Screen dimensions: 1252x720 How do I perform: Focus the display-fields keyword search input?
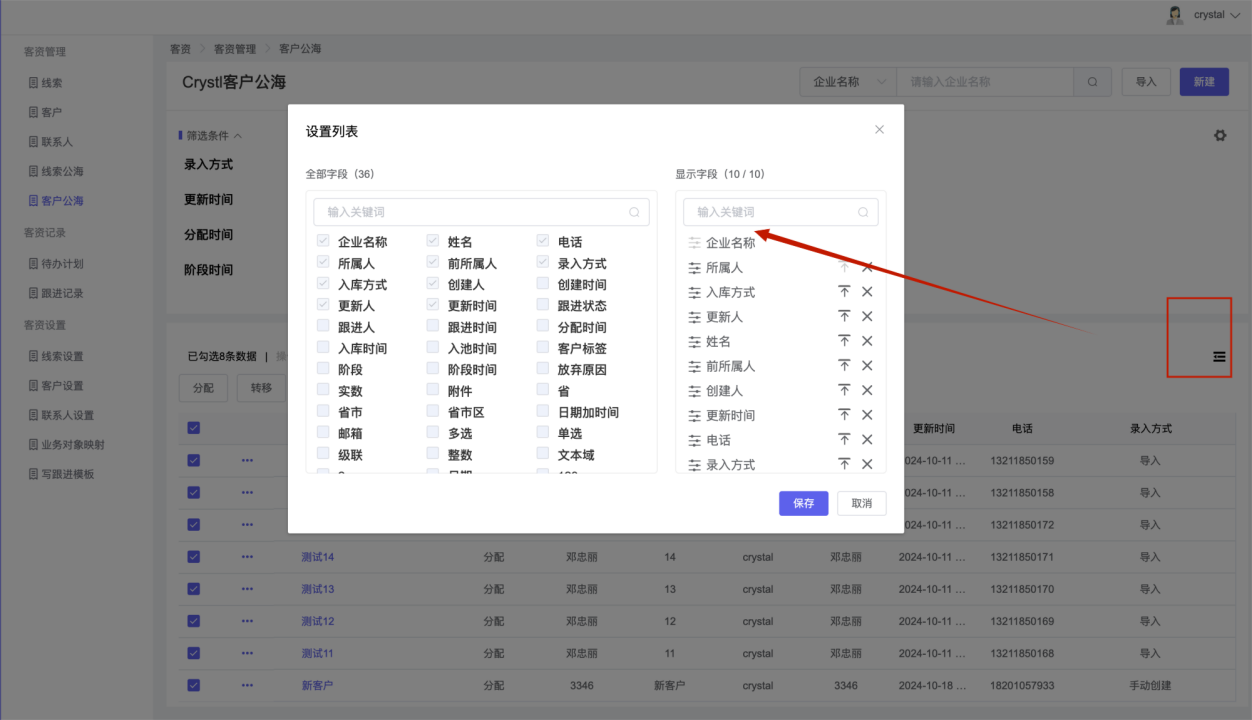pyautogui.click(x=781, y=212)
